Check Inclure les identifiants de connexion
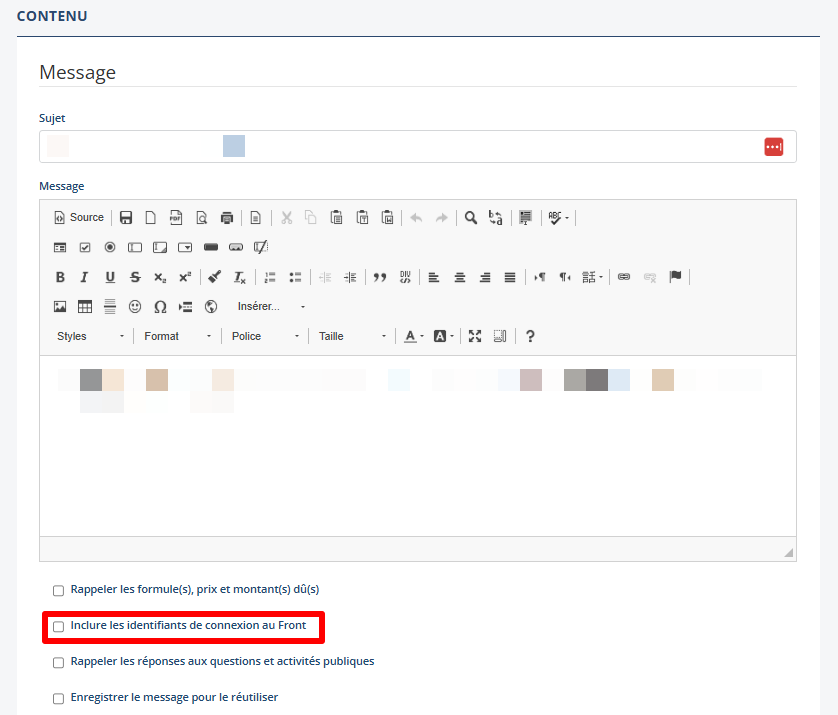Screen dimensions: 838x715 pos(58,626)
